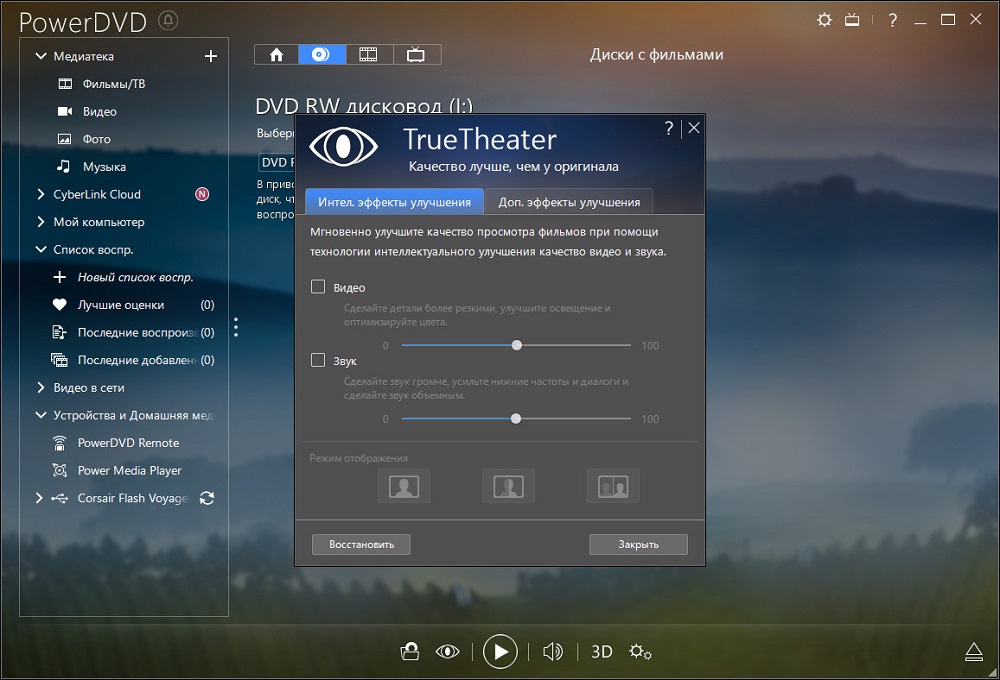Screen dimensions: 1000x680
Task: Expand the CyberLink Cloud section
Action: [x=41, y=194]
